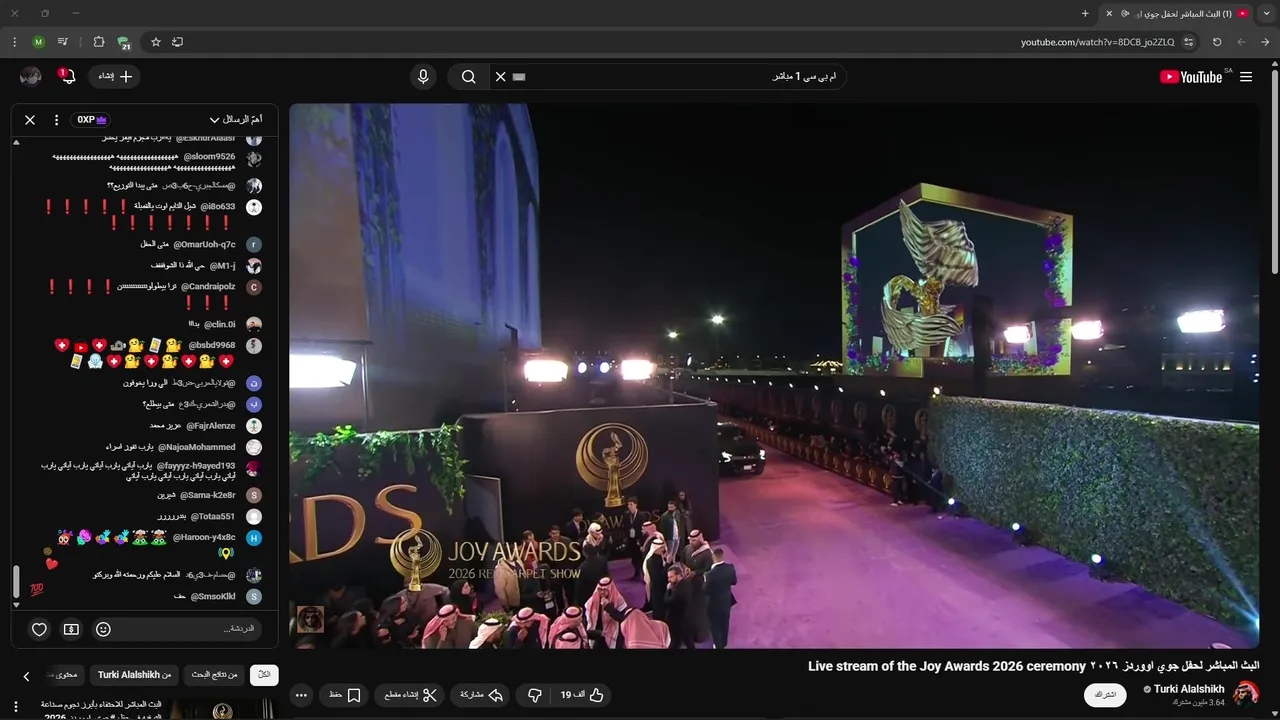Viewport: 1280px width, 720px height.
Task: Open the Chrome extensions puzzle icon
Action: 98,42
